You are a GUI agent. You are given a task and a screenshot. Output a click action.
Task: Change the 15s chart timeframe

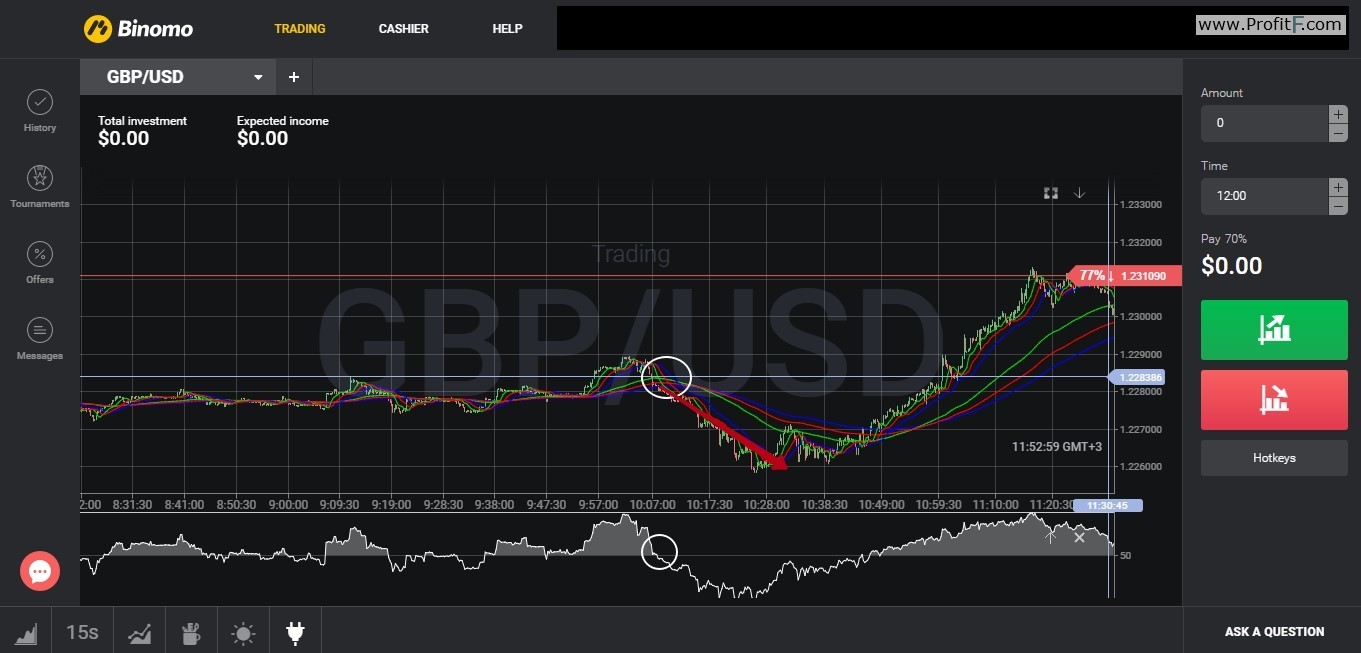82,632
